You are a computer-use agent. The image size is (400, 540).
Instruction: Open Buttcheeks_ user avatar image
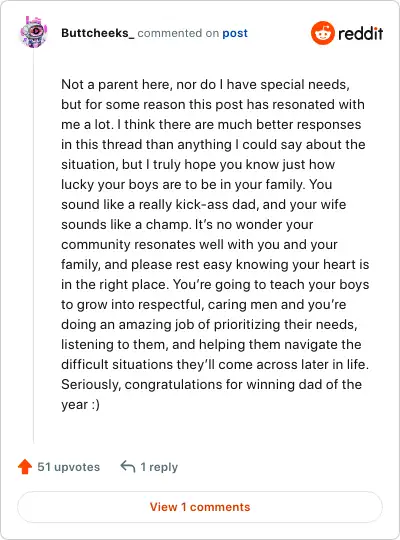pyautogui.click(x=33, y=32)
